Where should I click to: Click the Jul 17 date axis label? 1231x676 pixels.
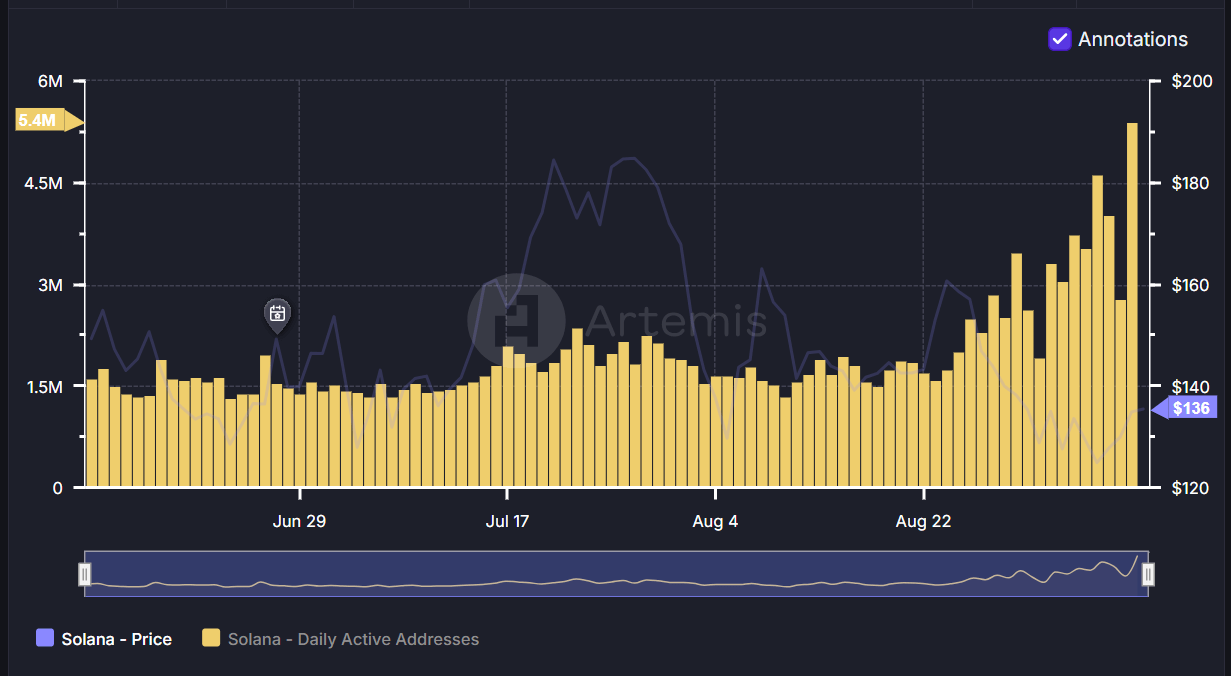click(x=507, y=521)
